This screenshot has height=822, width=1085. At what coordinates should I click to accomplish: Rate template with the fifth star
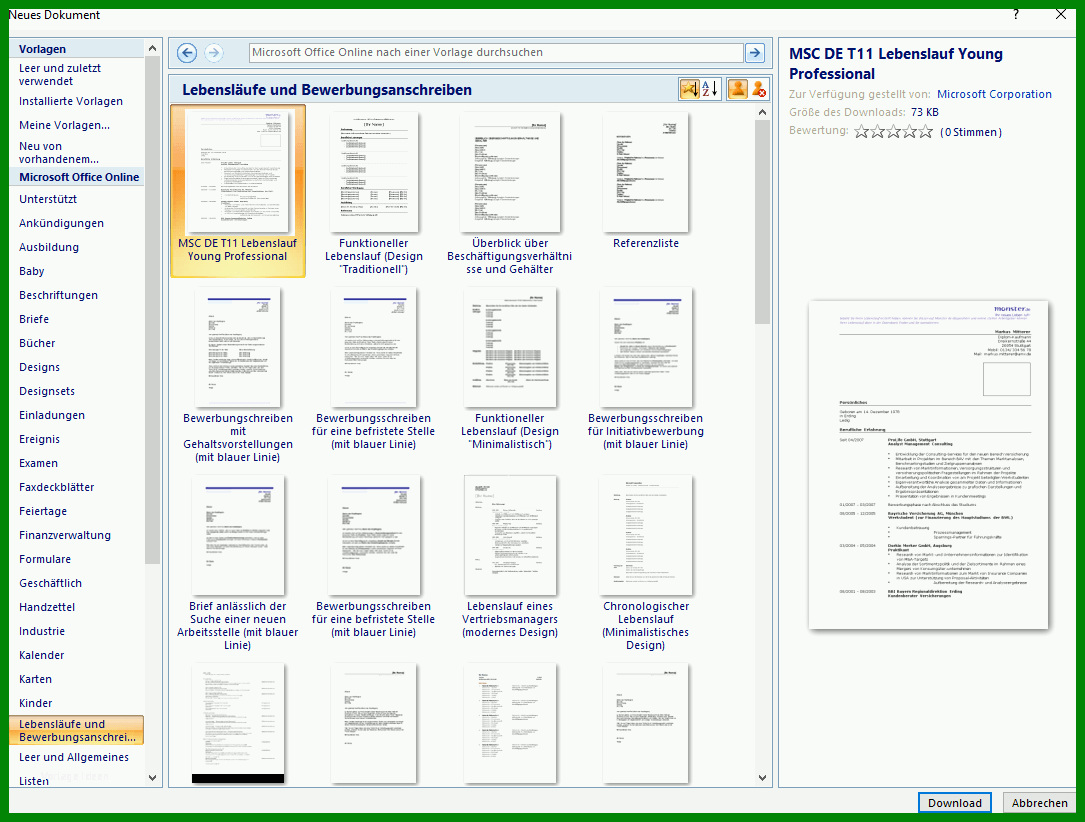tap(925, 131)
